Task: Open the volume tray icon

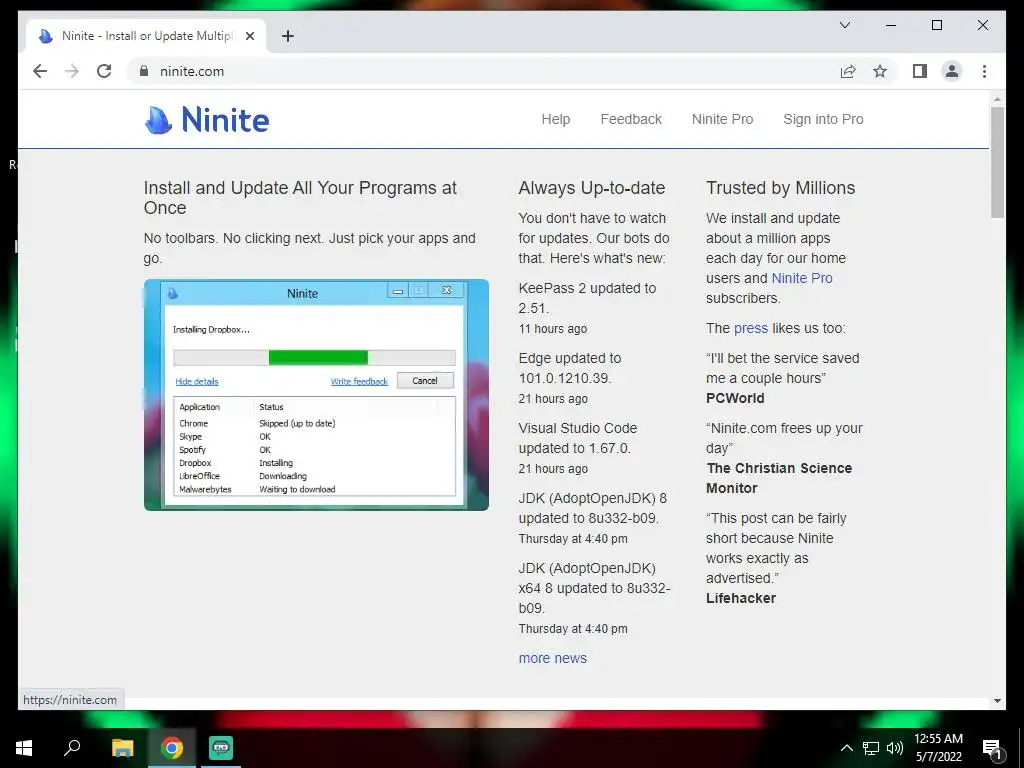Action: tap(895, 748)
